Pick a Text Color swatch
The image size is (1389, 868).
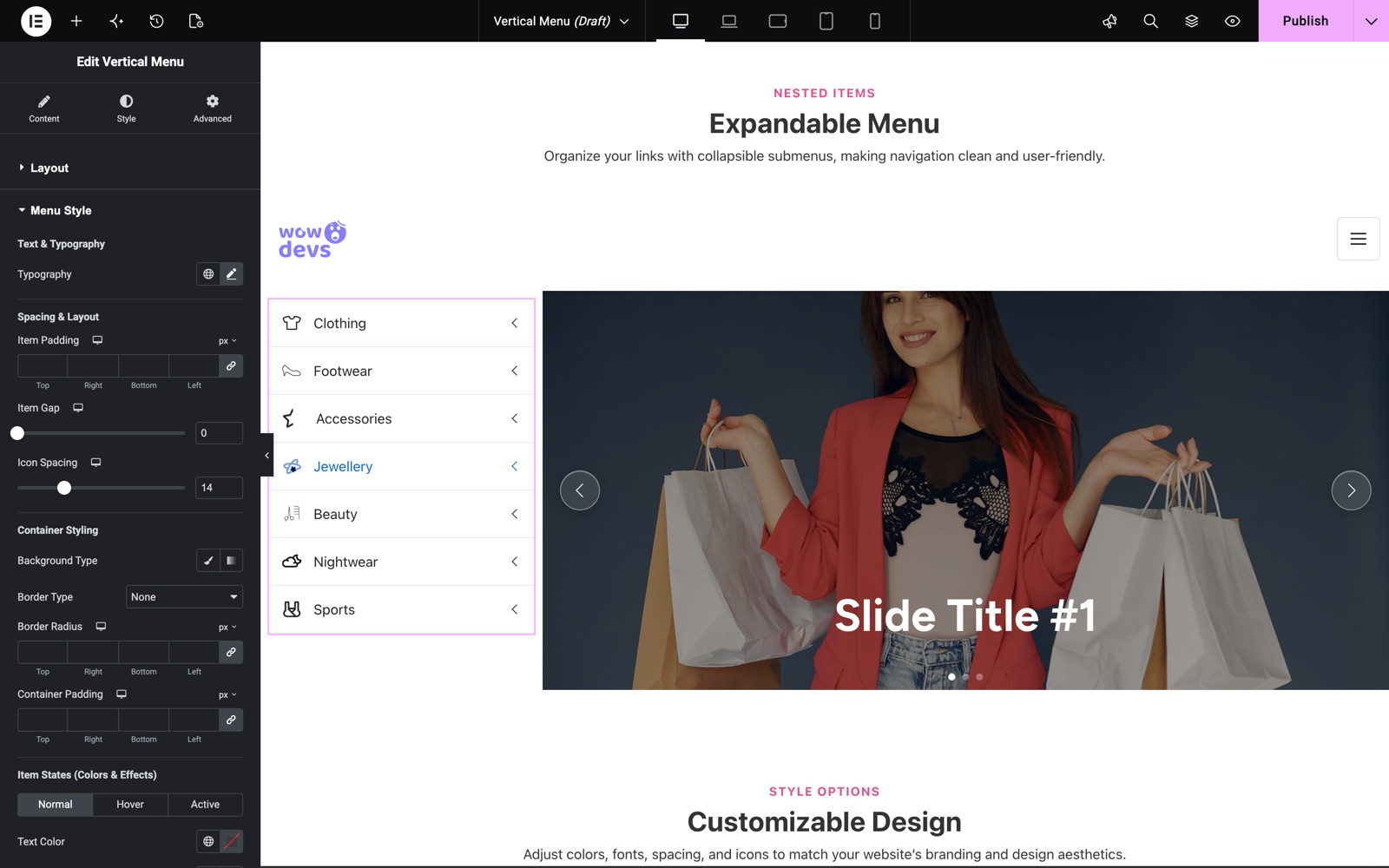point(231,842)
